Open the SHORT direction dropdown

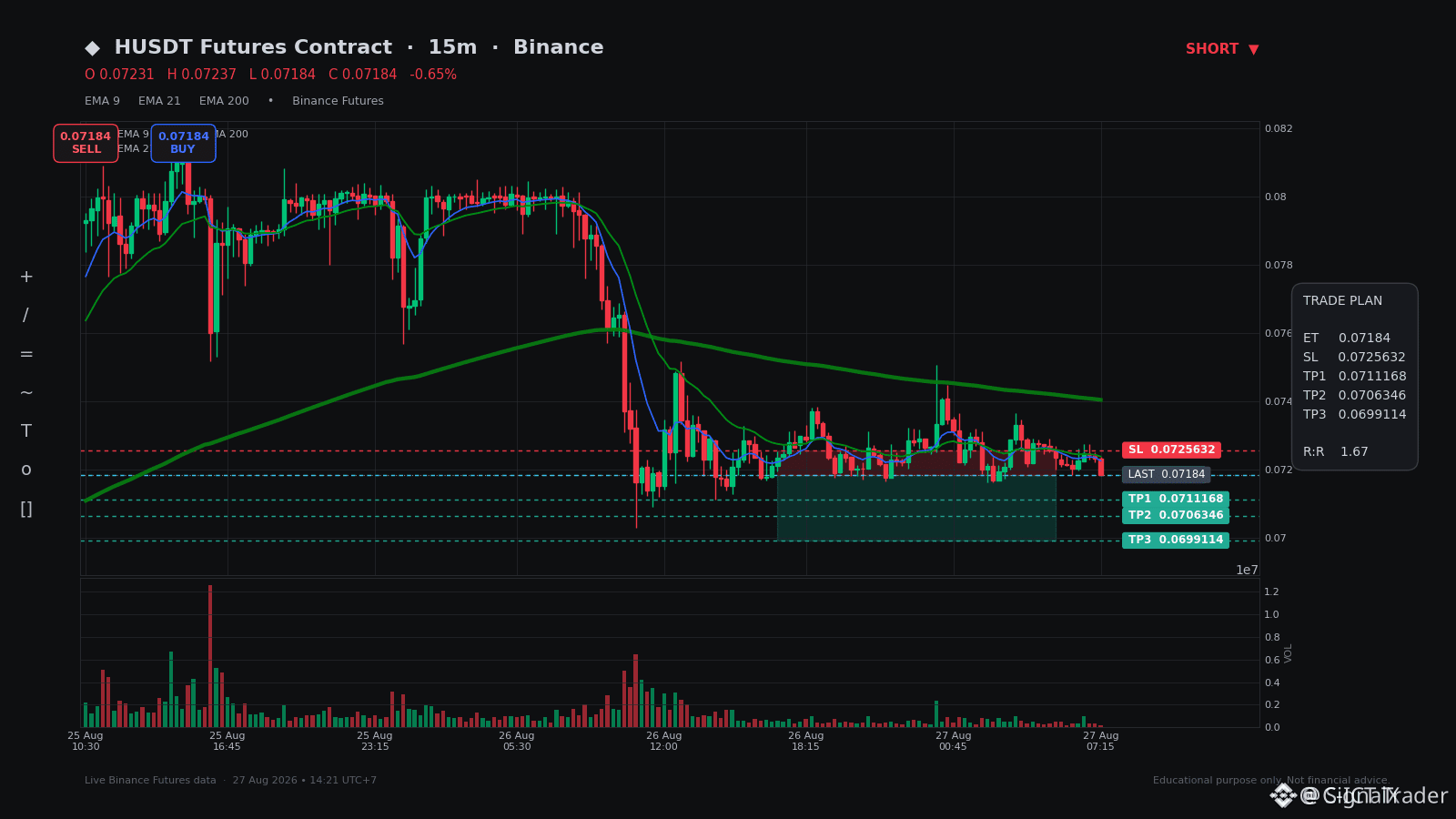tap(1222, 49)
